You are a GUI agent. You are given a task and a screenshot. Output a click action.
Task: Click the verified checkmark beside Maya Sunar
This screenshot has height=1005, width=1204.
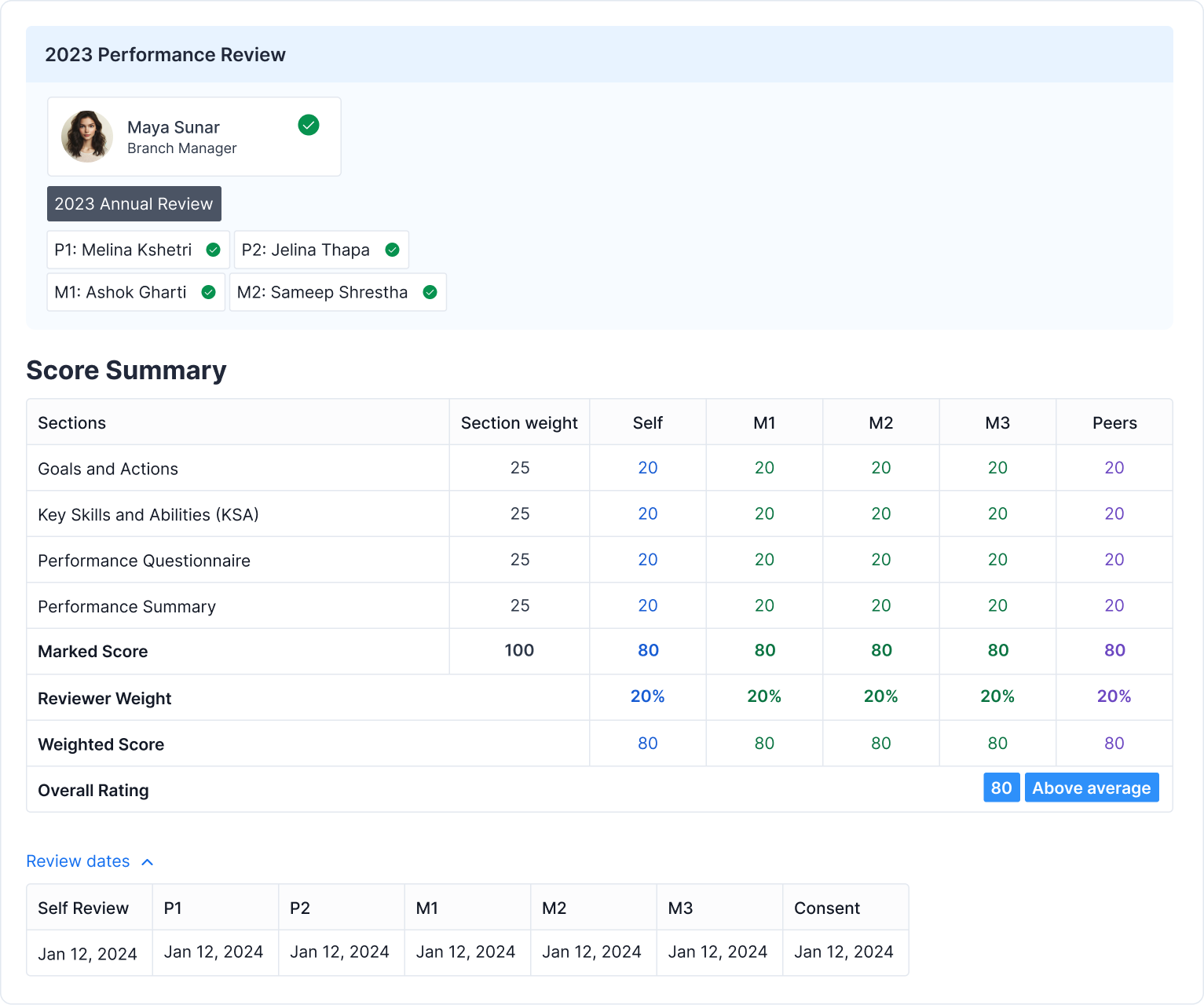[x=308, y=125]
